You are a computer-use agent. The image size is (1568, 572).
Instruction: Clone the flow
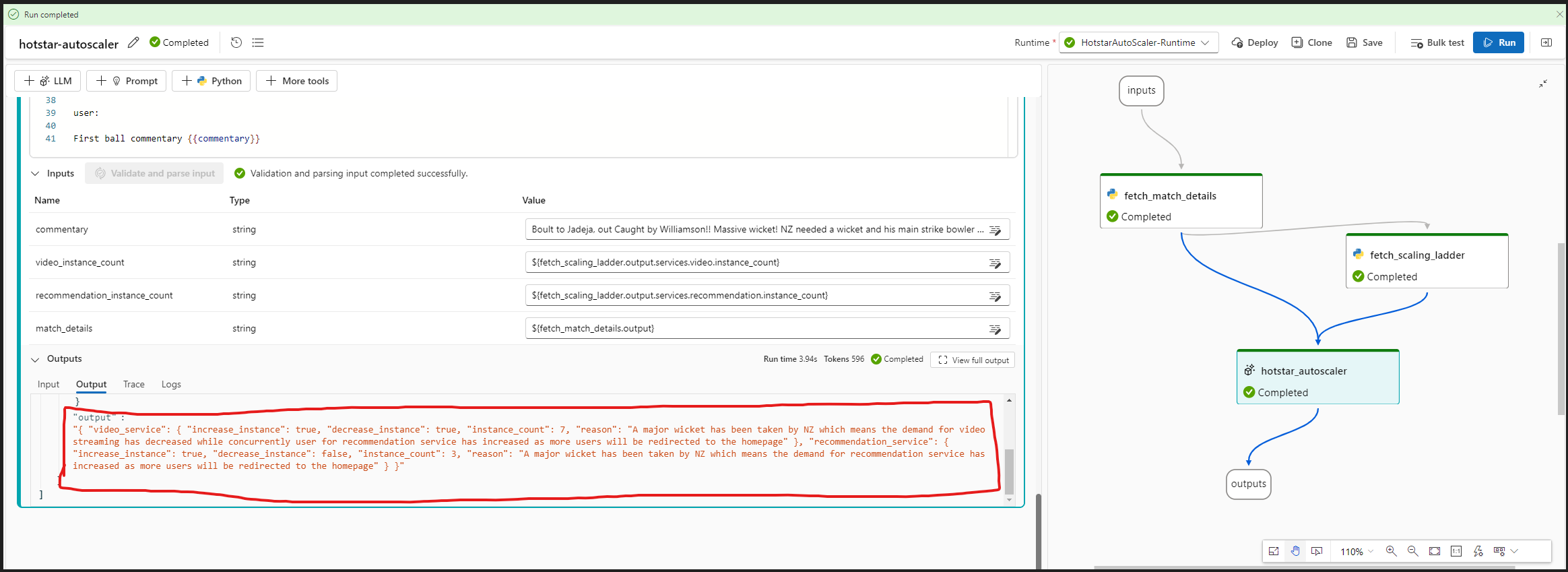coord(1312,42)
